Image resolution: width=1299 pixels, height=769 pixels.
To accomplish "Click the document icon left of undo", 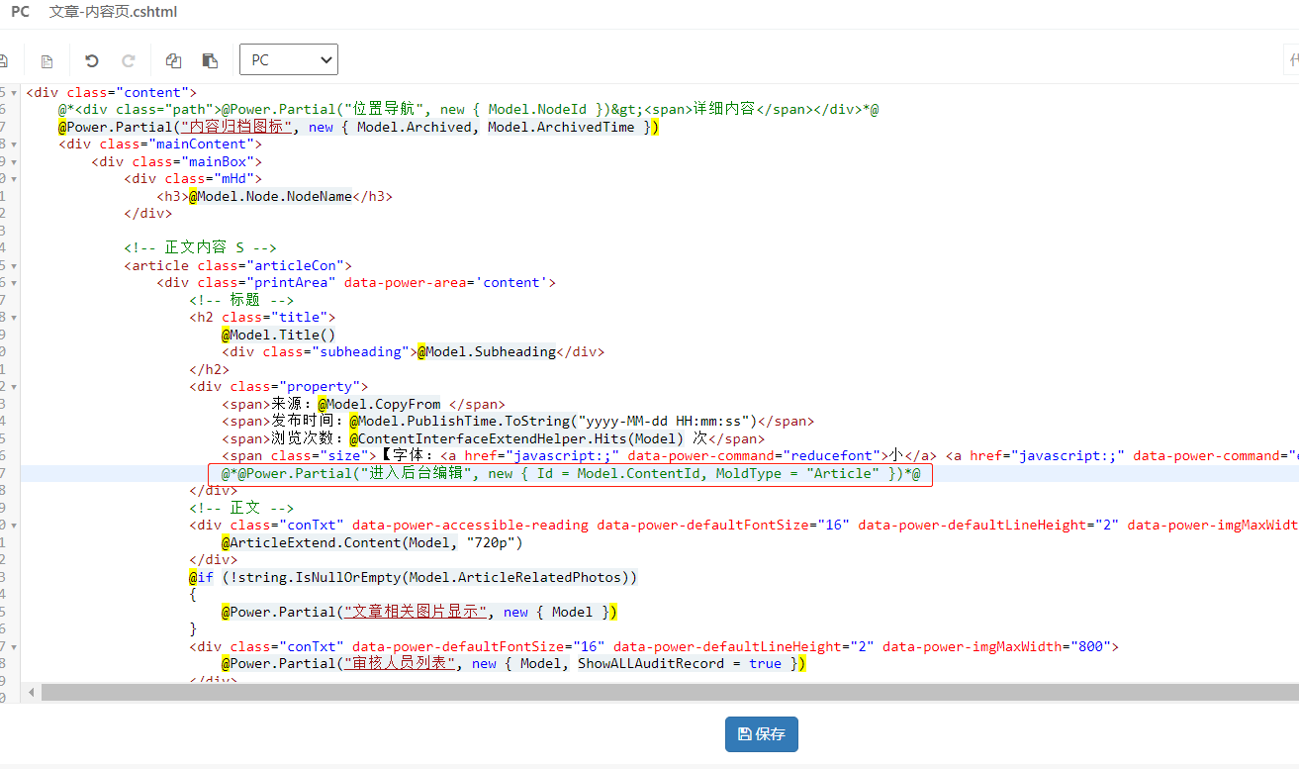I will coord(47,61).
